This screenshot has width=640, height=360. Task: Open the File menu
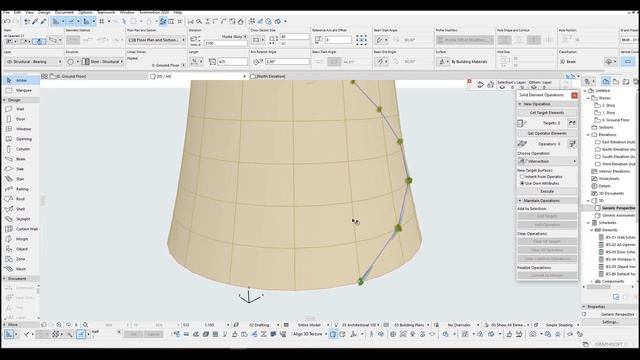tap(6, 13)
